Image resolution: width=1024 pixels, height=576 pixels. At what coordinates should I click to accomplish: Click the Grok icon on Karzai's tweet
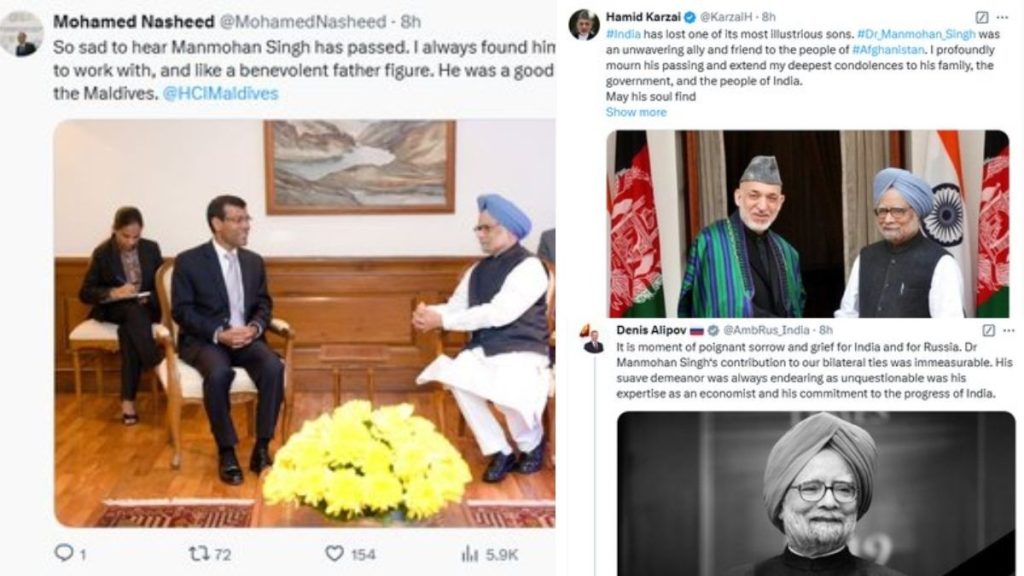click(982, 17)
